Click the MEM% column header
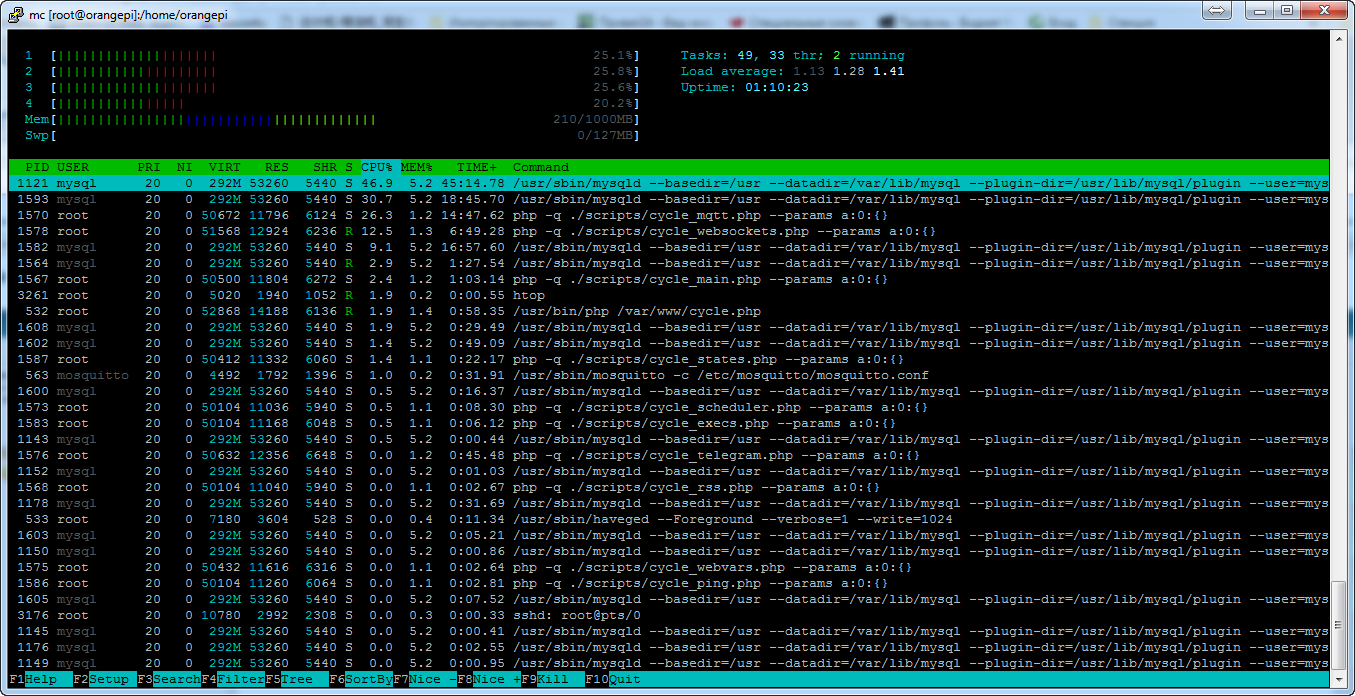Viewport: 1355px width, 696px height. pos(417,167)
